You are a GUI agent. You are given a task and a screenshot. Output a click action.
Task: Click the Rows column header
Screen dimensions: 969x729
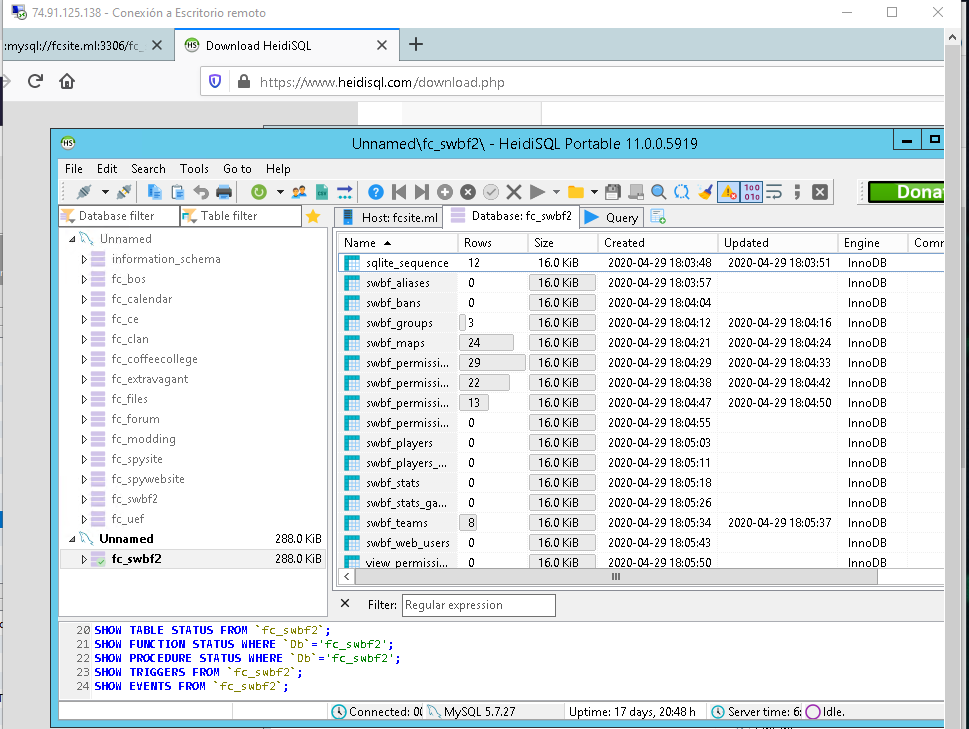[x=478, y=243]
